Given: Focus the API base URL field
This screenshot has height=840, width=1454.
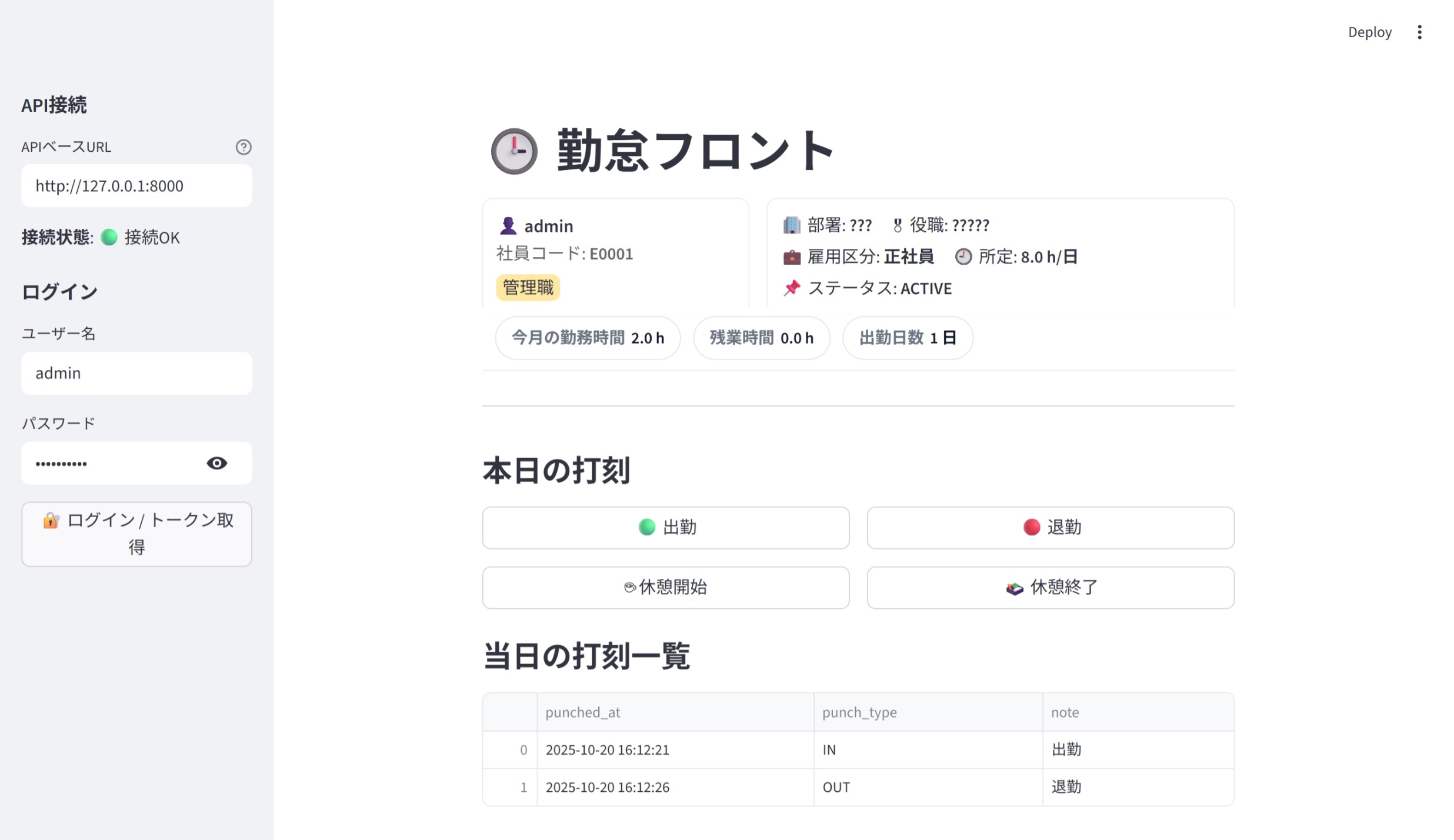Looking at the screenshot, I should (136, 186).
